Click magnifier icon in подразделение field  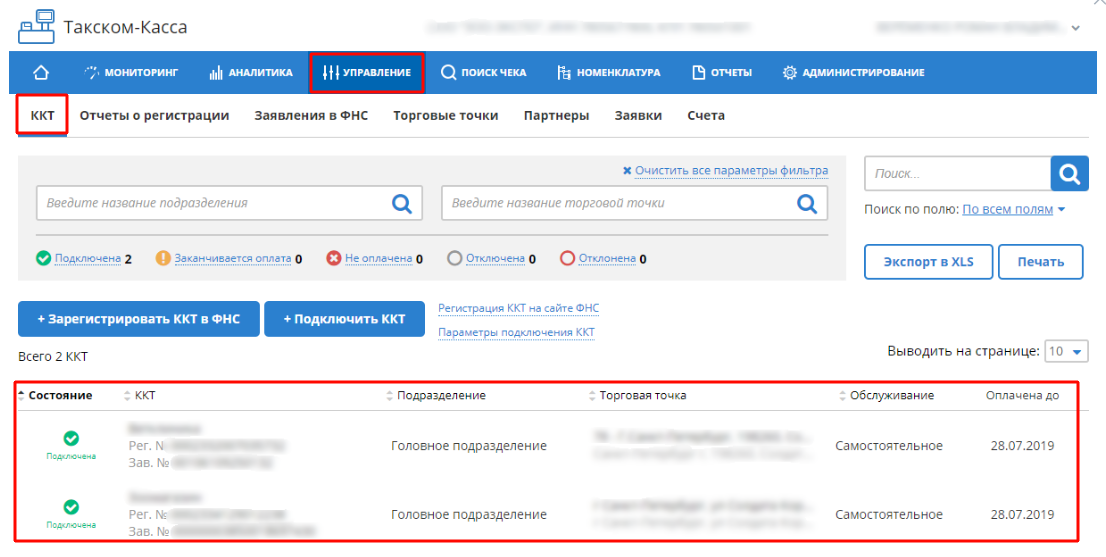(x=402, y=203)
